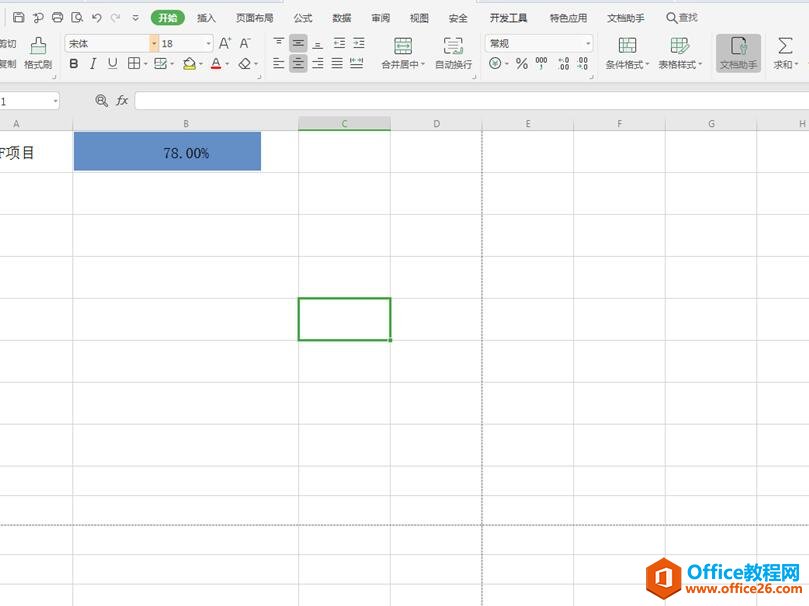This screenshot has height=606, width=809.
Task: Open the fill color dropdown arrow
Action: (x=199, y=64)
